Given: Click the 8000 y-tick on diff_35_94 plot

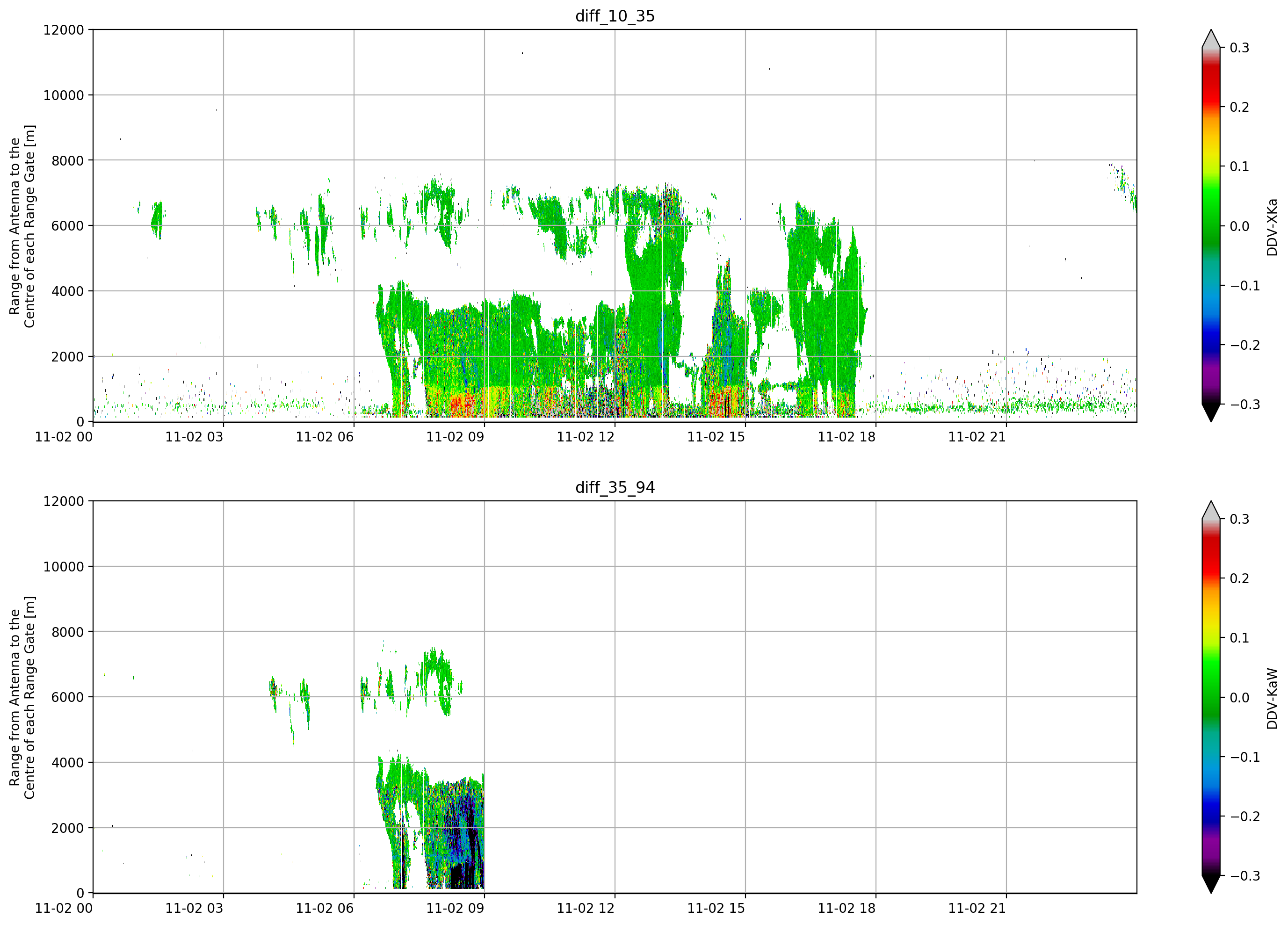Looking at the screenshot, I should 67,632.
